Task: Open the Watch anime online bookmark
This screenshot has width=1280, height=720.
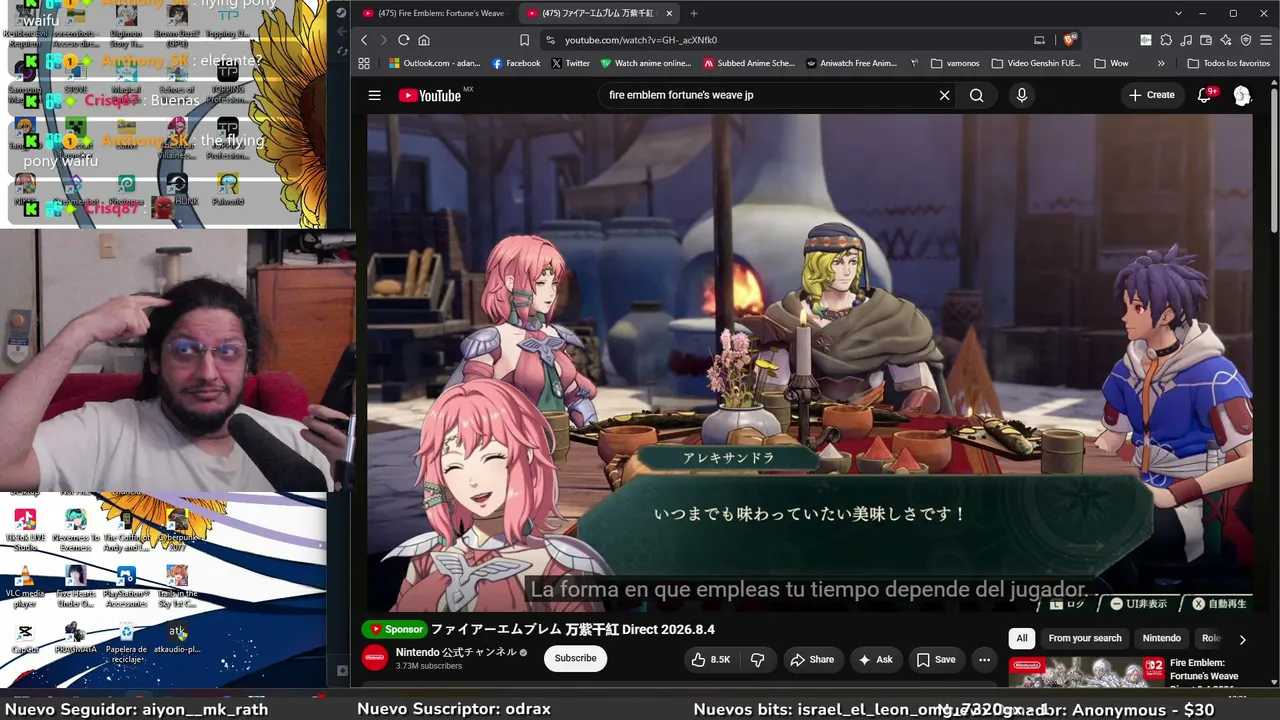Action: [645, 63]
